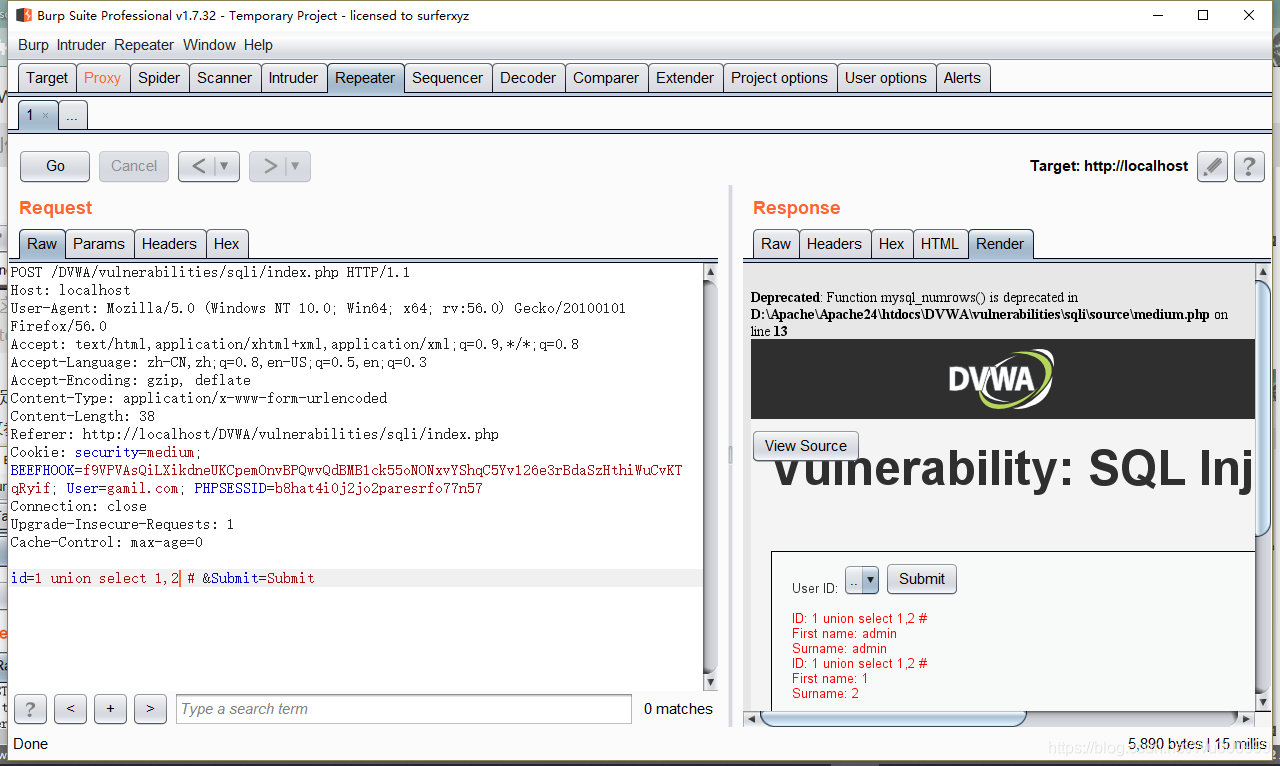Open the Help menu
Viewport: 1280px width, 766px height.
(x=258, y=45)
